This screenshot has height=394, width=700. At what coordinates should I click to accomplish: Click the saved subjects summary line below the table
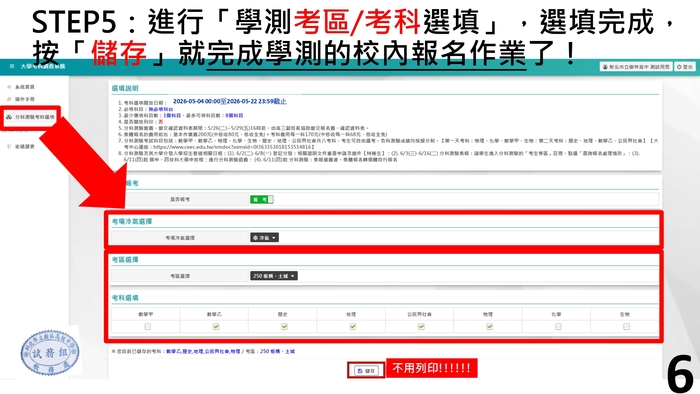click(203, 352)
